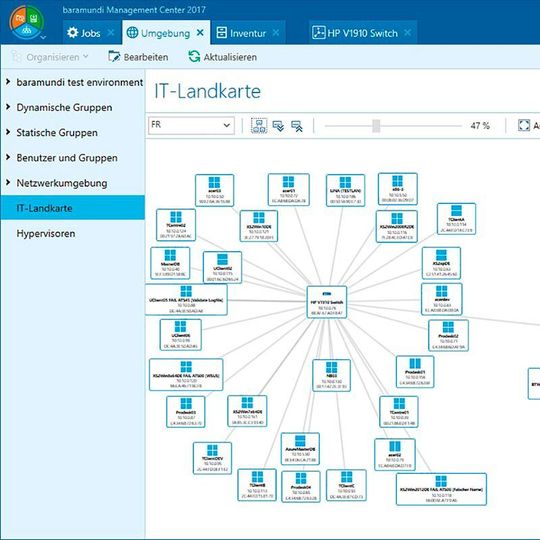Click the collapse nodes toolbar icon

[297, 126]
